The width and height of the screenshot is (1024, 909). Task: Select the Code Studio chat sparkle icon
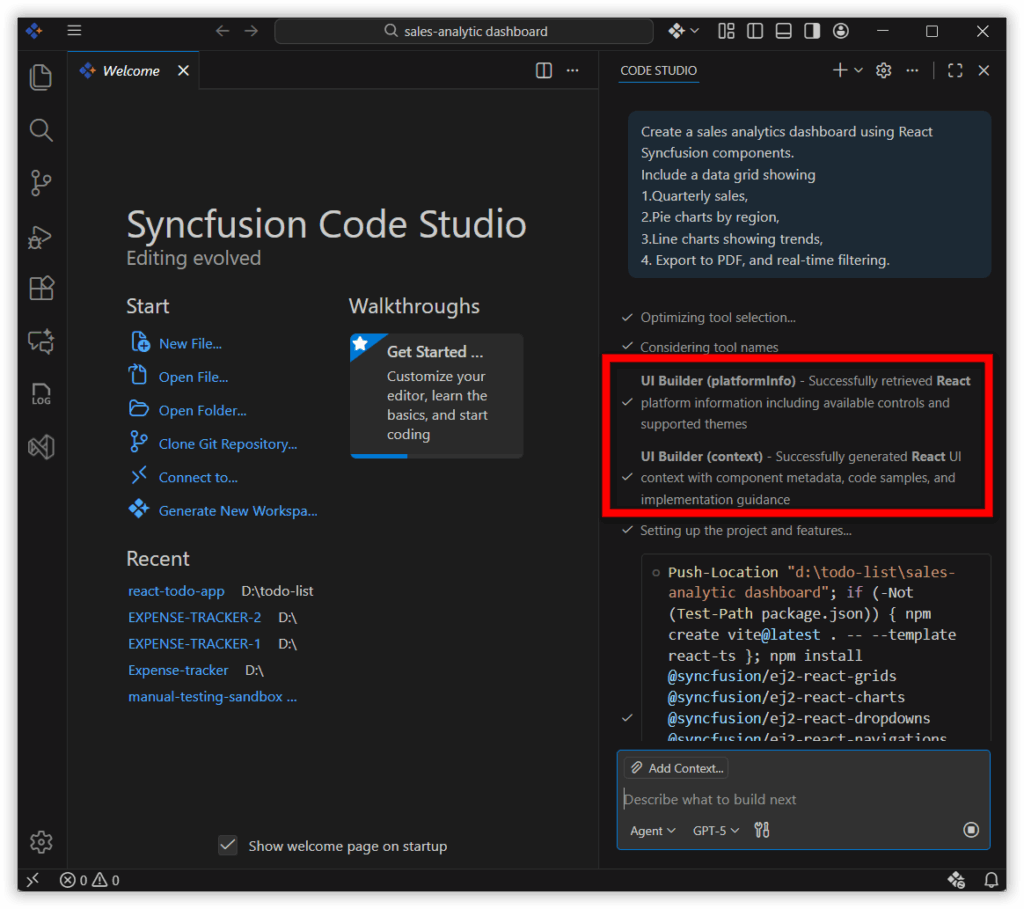coord(40,342)
